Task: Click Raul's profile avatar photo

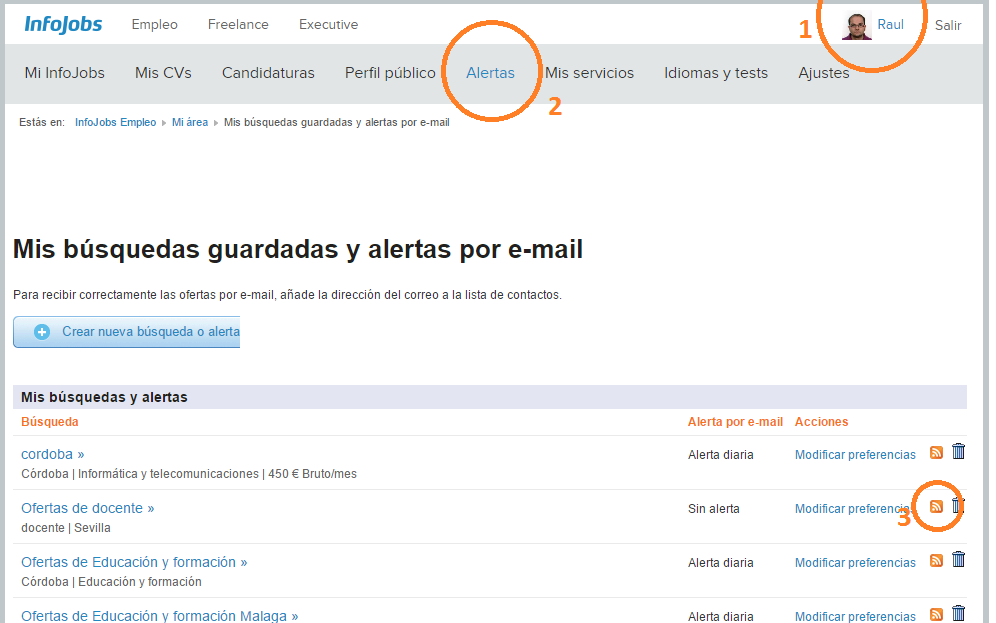Action: 856,26
